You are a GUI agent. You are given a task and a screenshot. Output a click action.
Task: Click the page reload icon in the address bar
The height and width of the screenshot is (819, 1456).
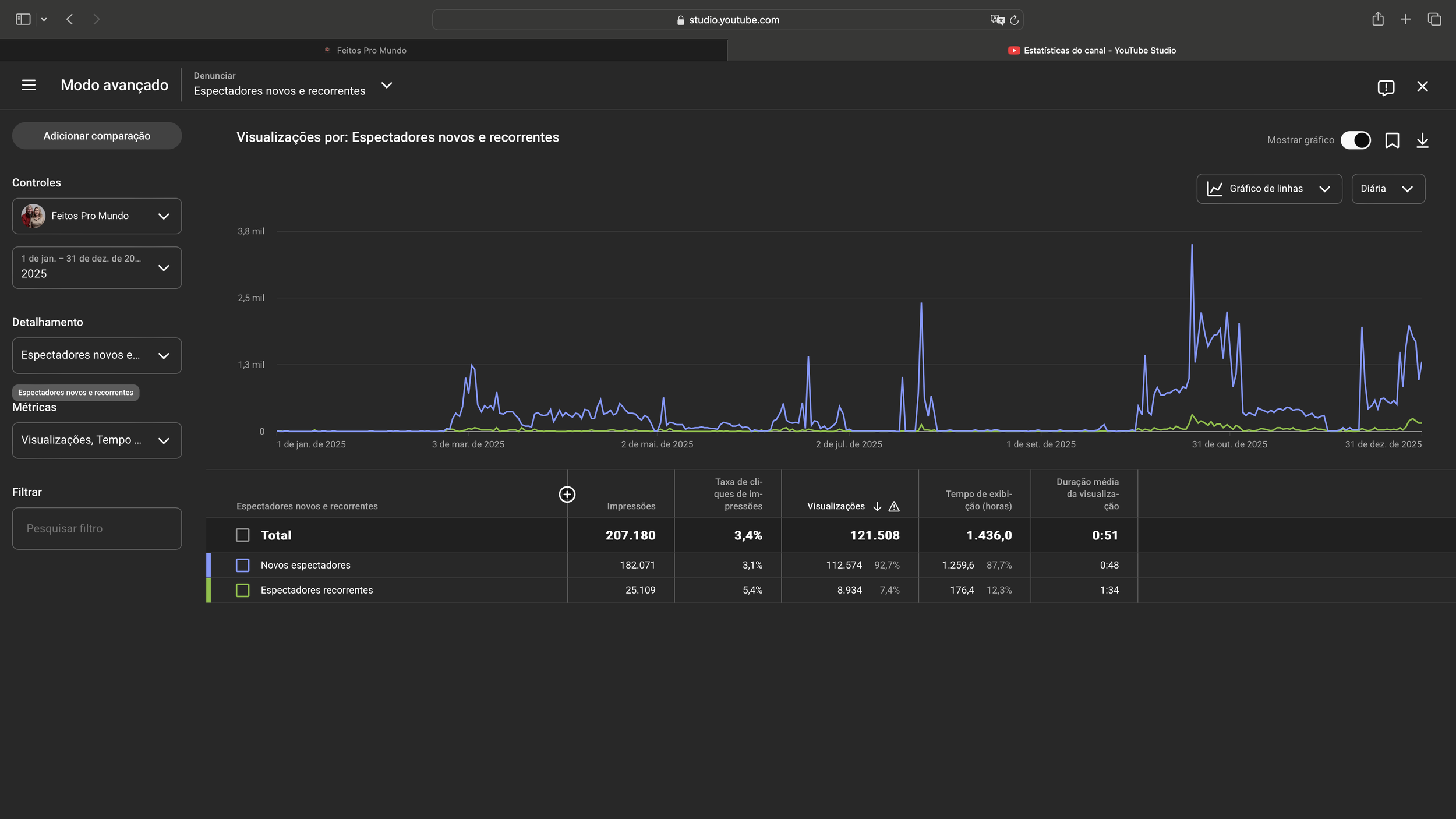click(x=1014, y=20)
